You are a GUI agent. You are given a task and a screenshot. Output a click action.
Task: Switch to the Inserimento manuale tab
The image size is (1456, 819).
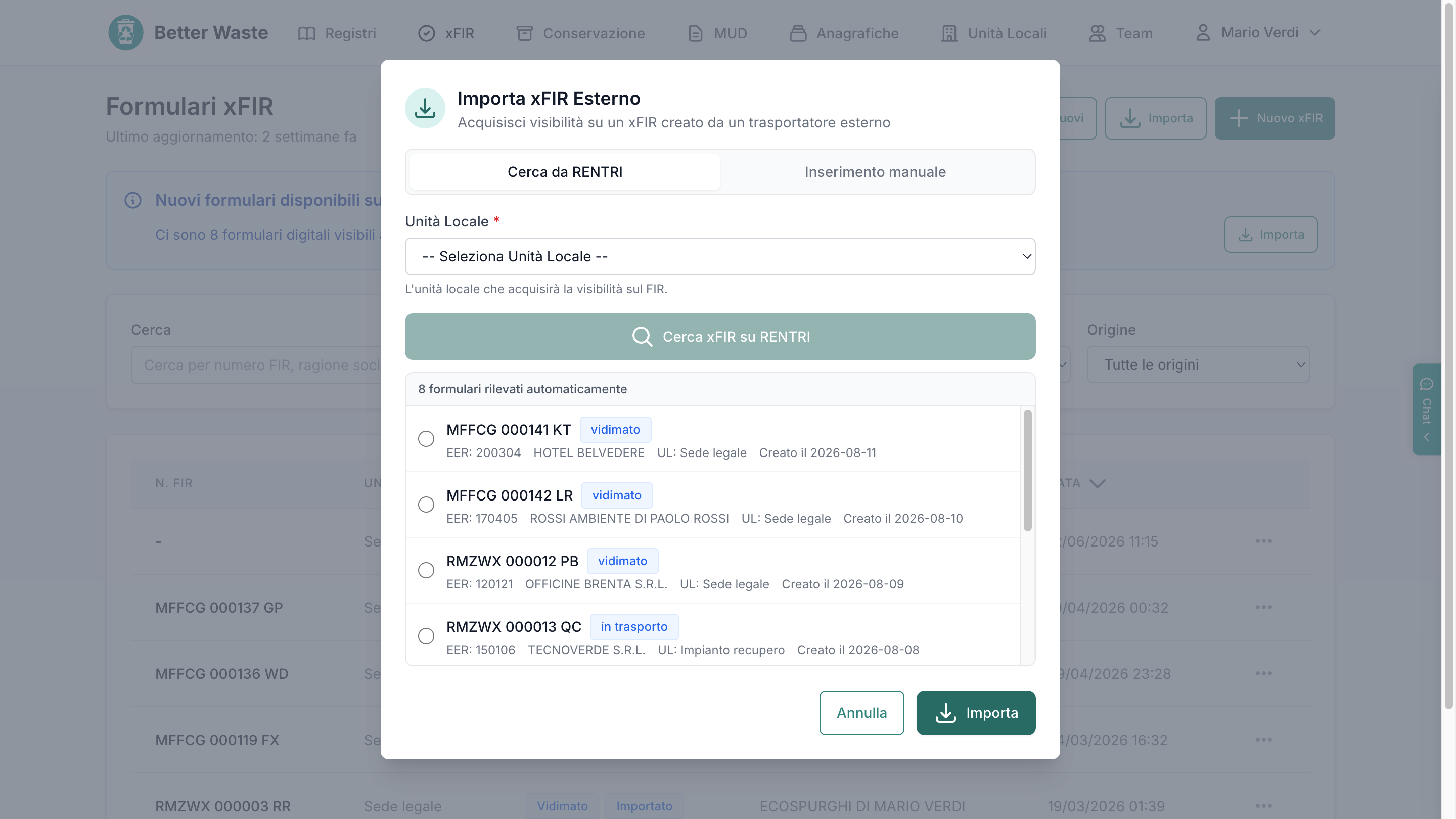[x=875, y=172]
